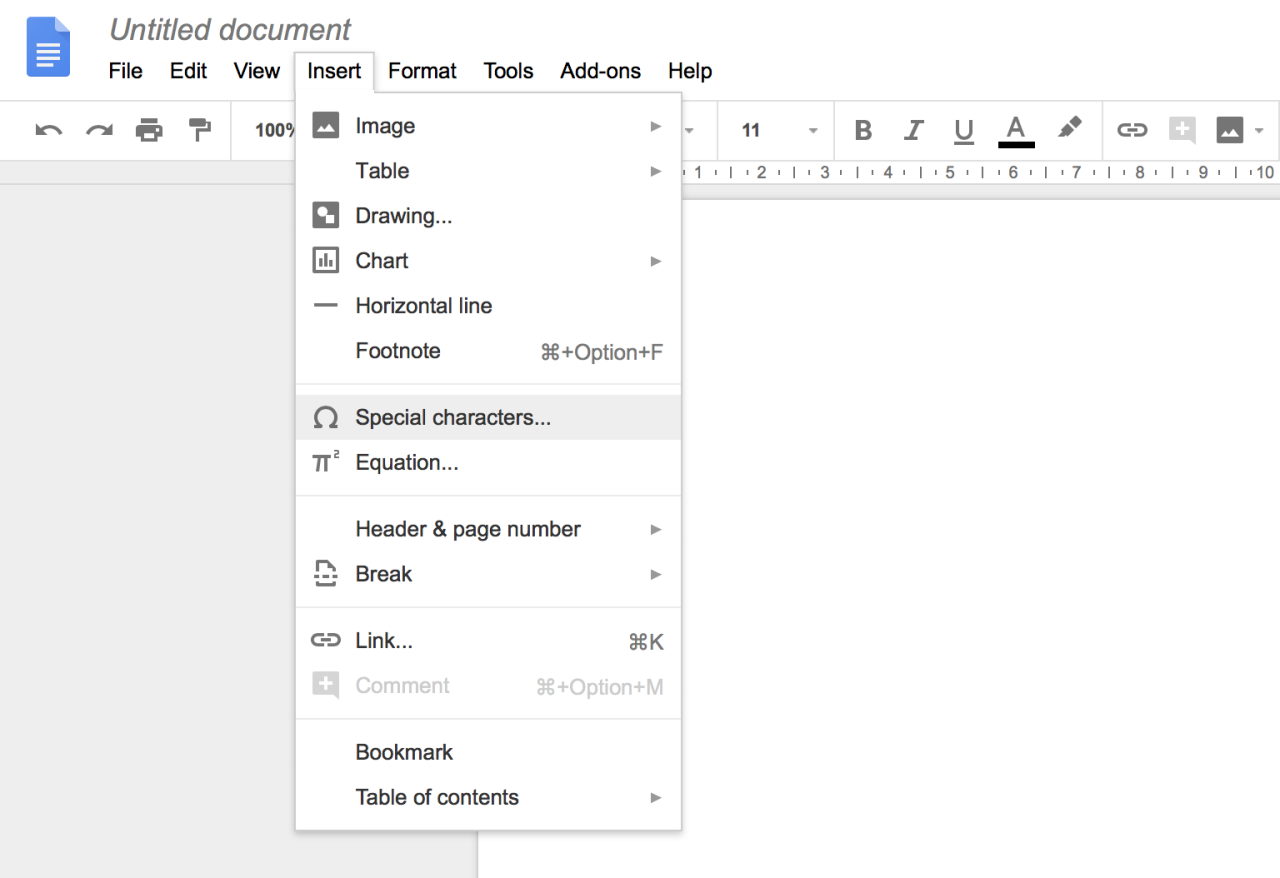Screen dimensions: 1280x878
Task: Open the Google Docs home icon
Action: coord(48,48)
